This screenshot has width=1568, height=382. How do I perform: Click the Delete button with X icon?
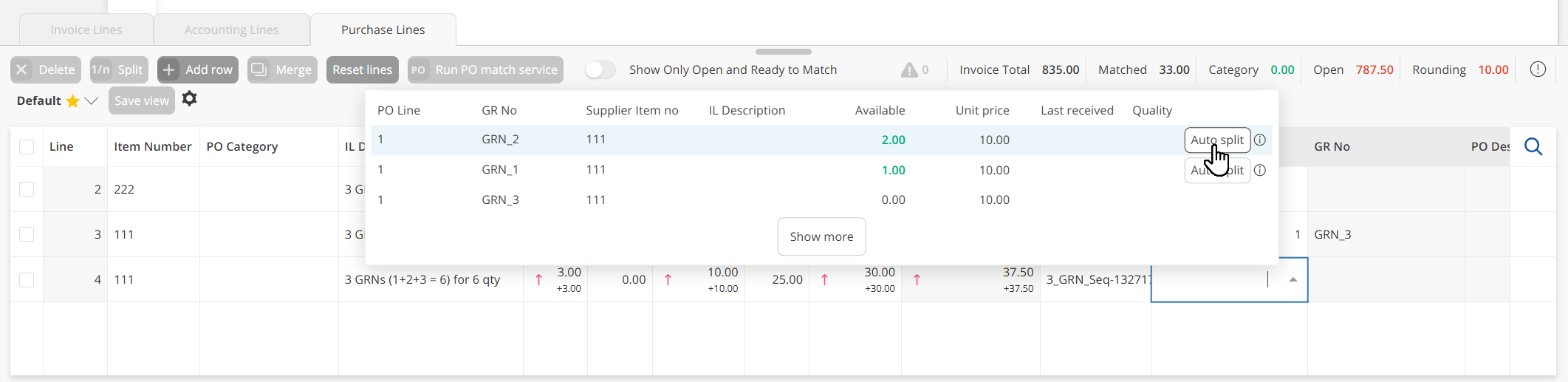click(x=46, y=70)
